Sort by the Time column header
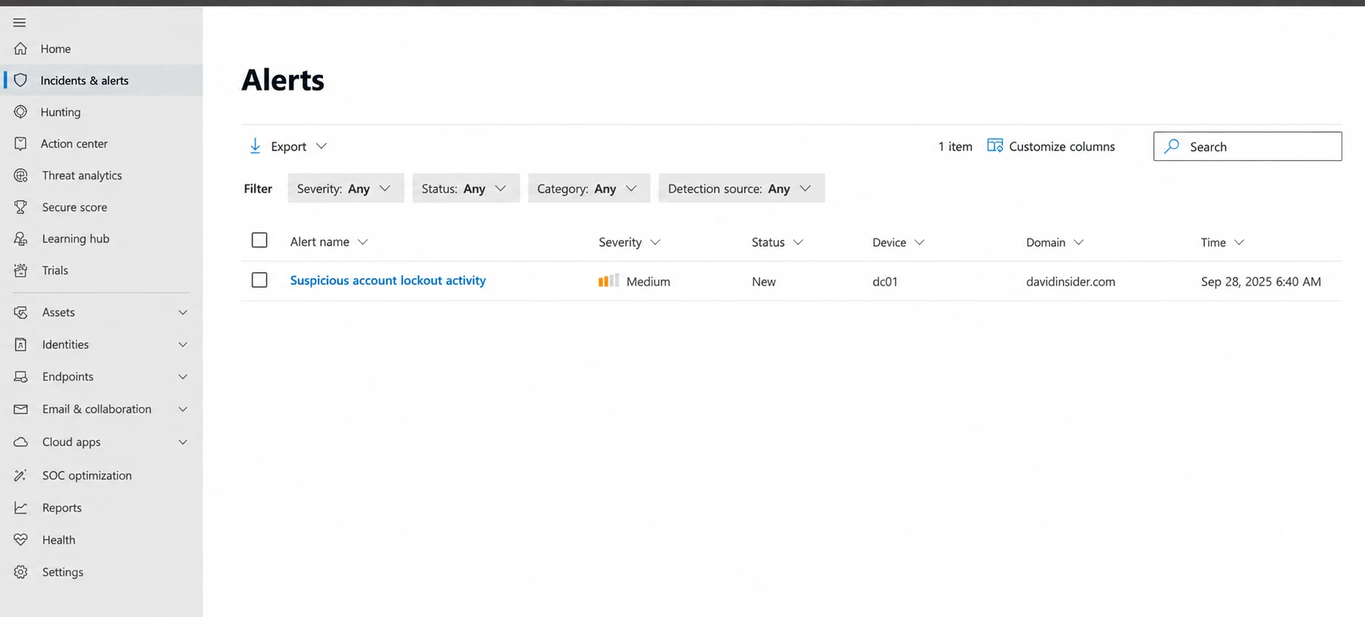The height and width of the screenshot is (617, 1365). (x=1223, y=242)
